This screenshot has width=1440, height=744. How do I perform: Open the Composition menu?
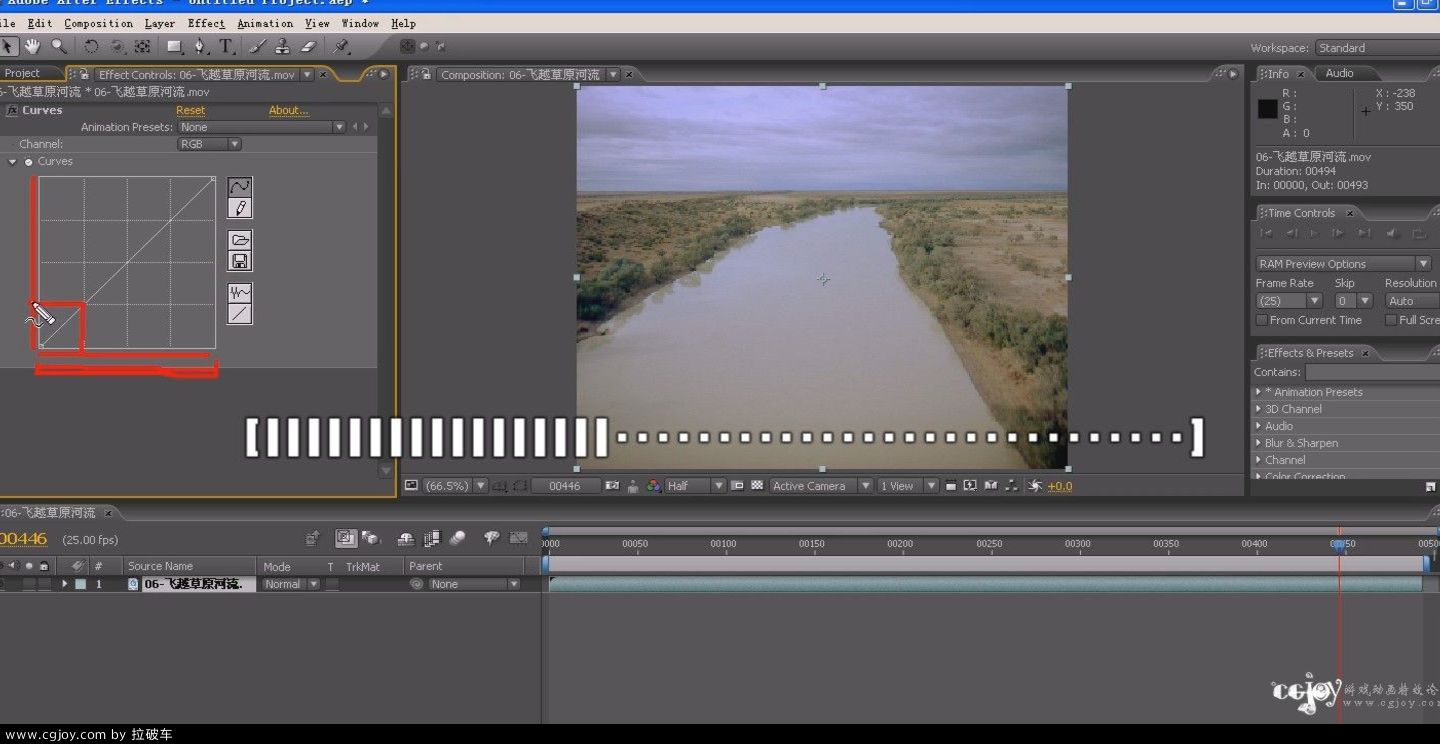(98, 23)
